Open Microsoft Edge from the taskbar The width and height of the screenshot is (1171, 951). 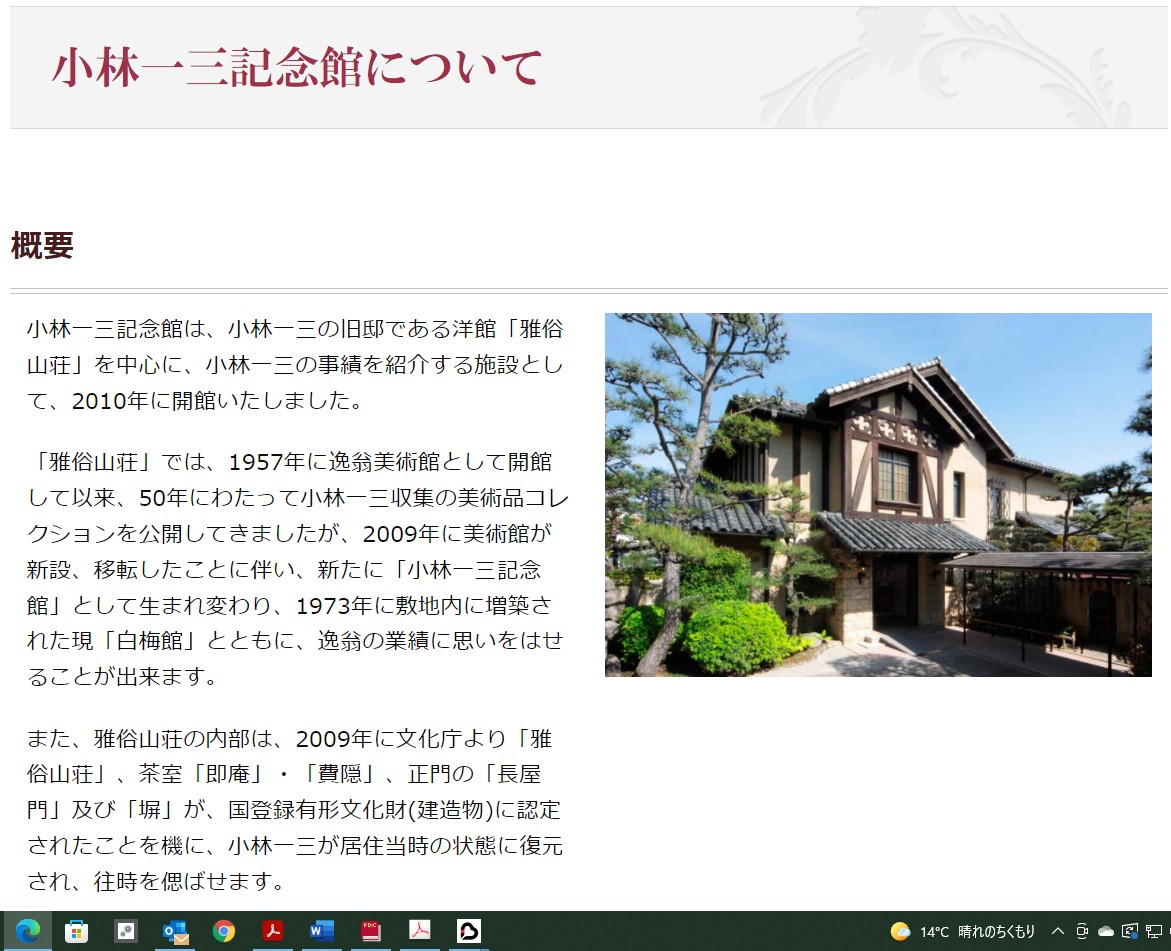point(28,932)
